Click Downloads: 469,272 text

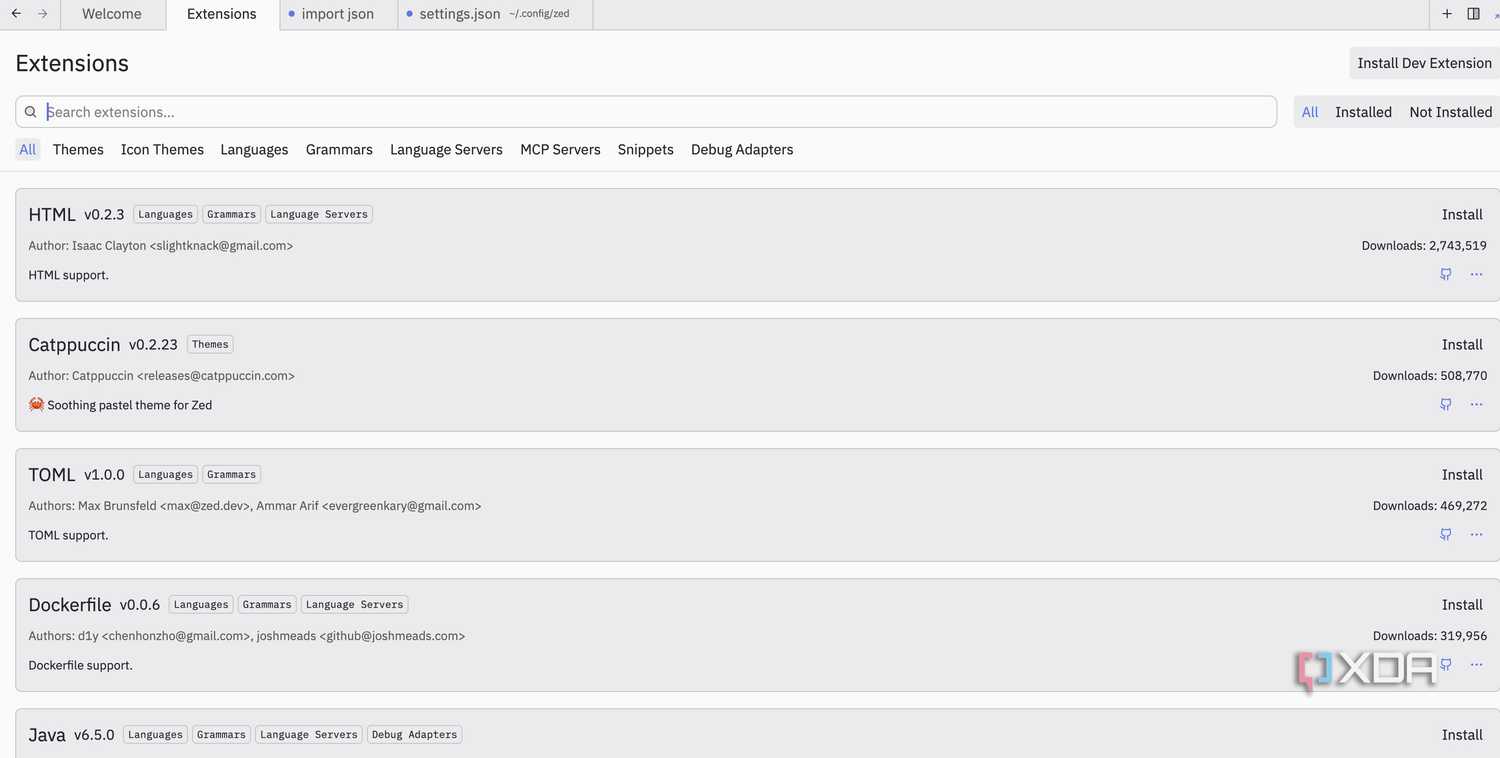pyautogui.click(x=1430, y=505)
